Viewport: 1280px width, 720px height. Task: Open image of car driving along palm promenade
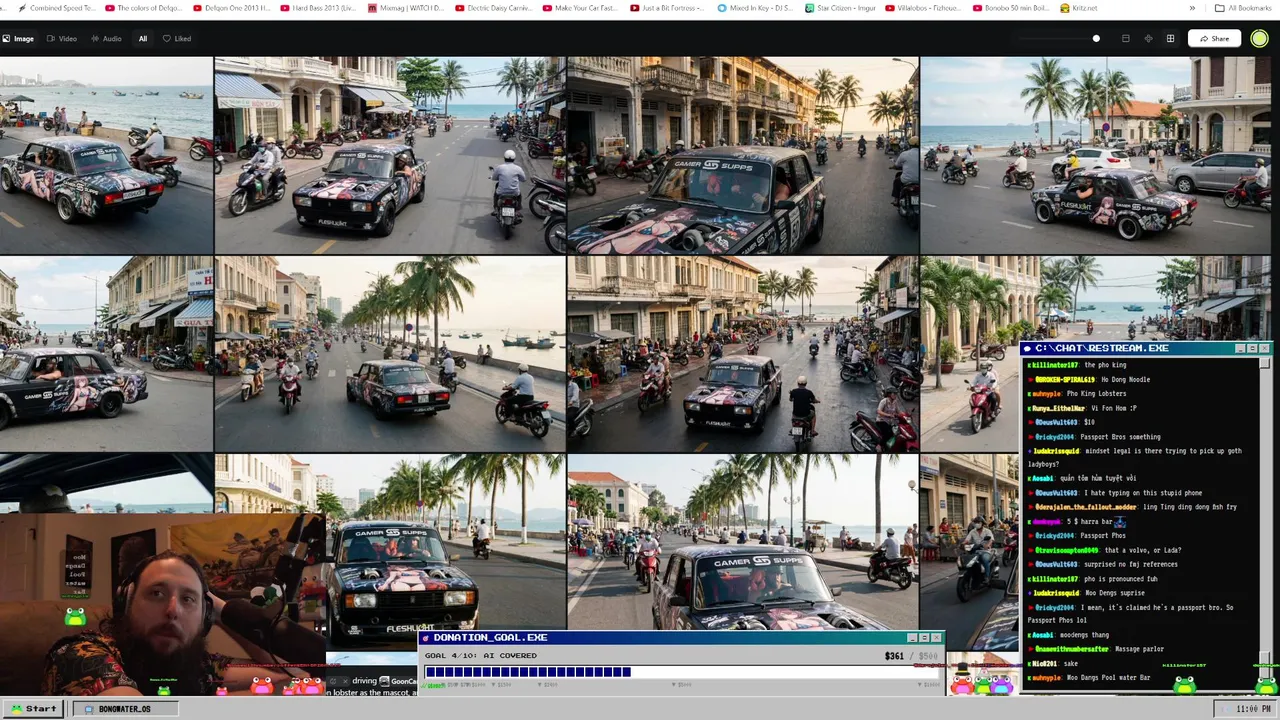click(x=390, y=354)
